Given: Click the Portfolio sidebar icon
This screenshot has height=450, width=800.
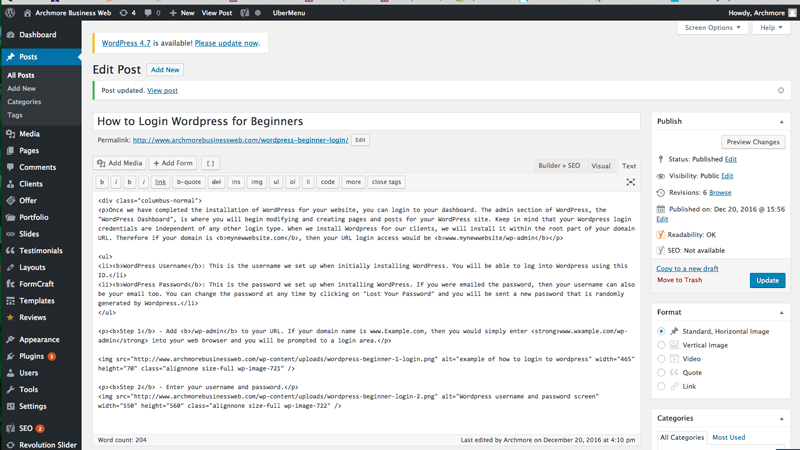Looking at the screenshot, I should 10,217.
